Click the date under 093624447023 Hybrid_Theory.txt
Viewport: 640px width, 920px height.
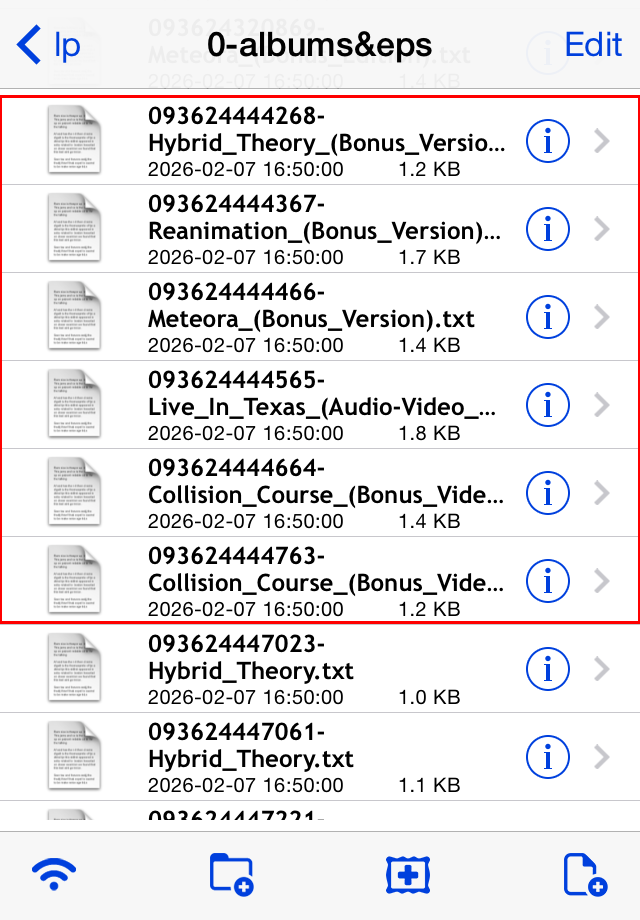246,697
